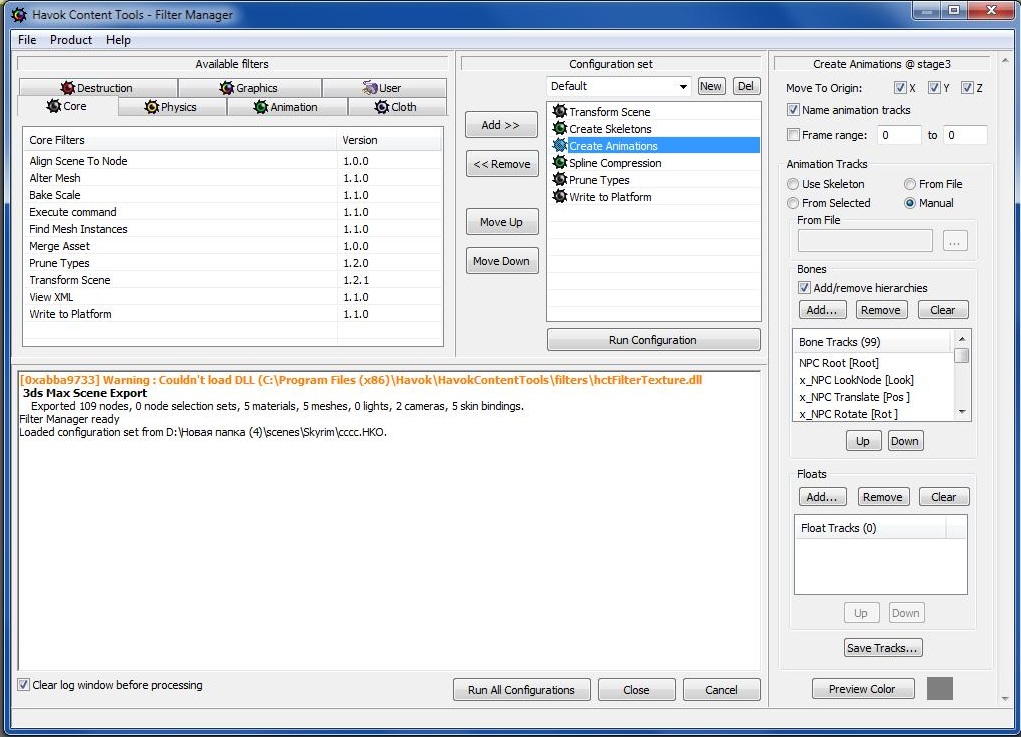Move selected filter up
This screenshot has width=1021, height=737.
point(501,222)
